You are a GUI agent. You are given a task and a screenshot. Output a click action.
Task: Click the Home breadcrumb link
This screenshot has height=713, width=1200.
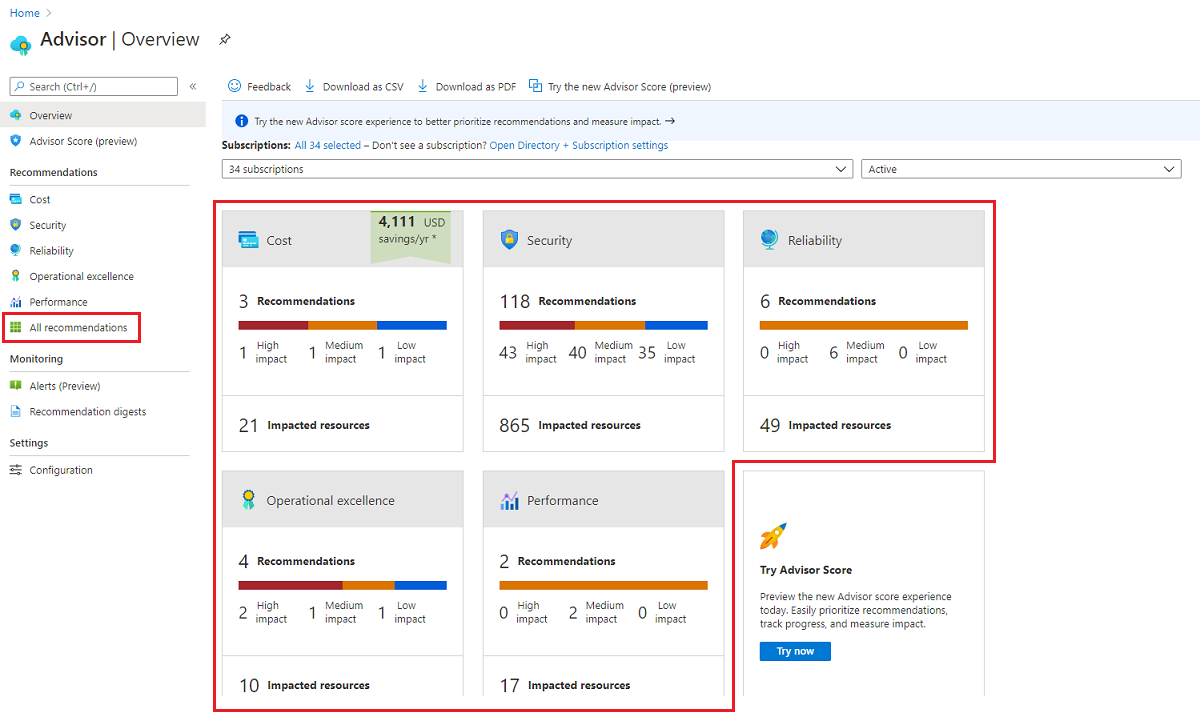tap(25, 13)
